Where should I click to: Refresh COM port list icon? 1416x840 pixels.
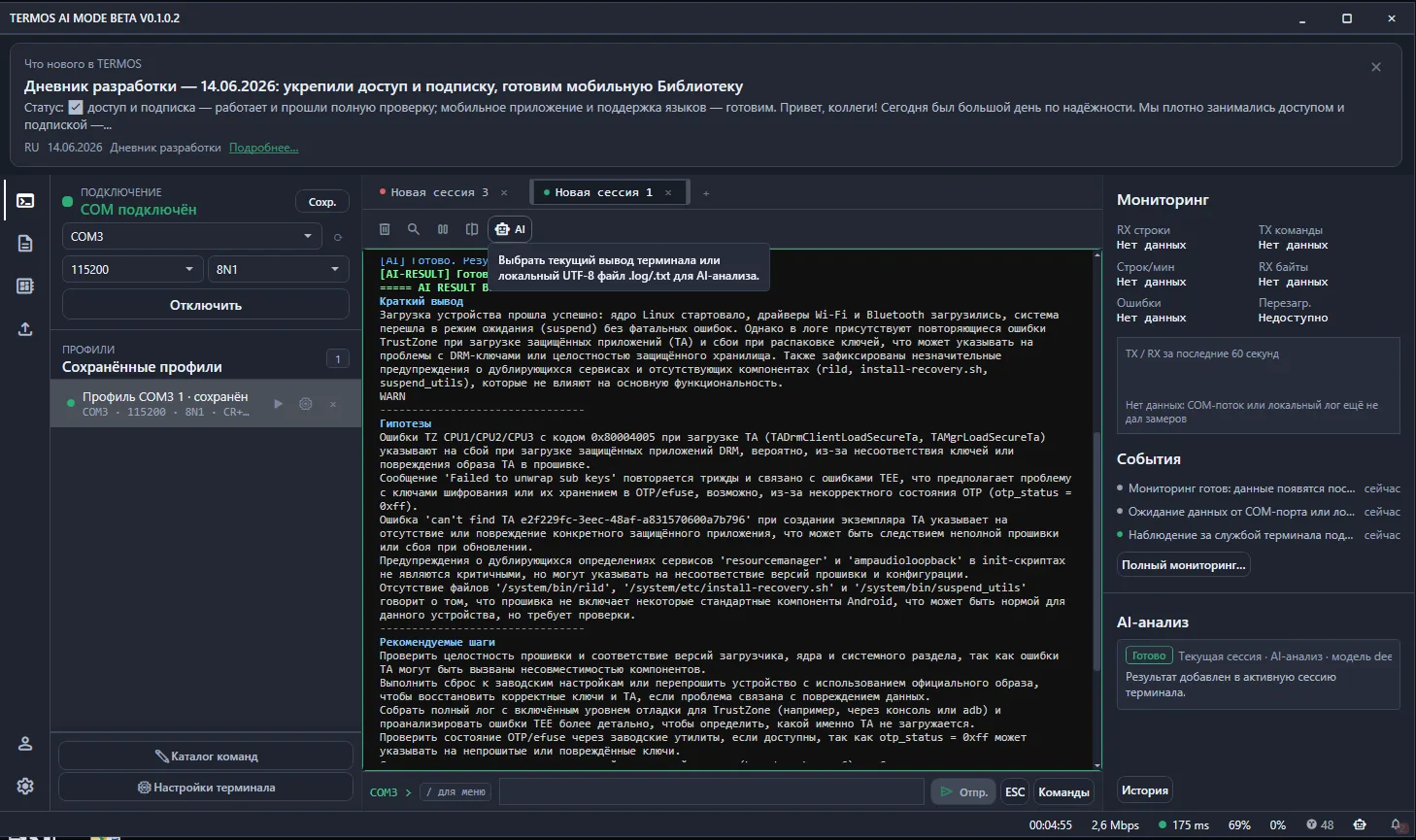point(338,237)
